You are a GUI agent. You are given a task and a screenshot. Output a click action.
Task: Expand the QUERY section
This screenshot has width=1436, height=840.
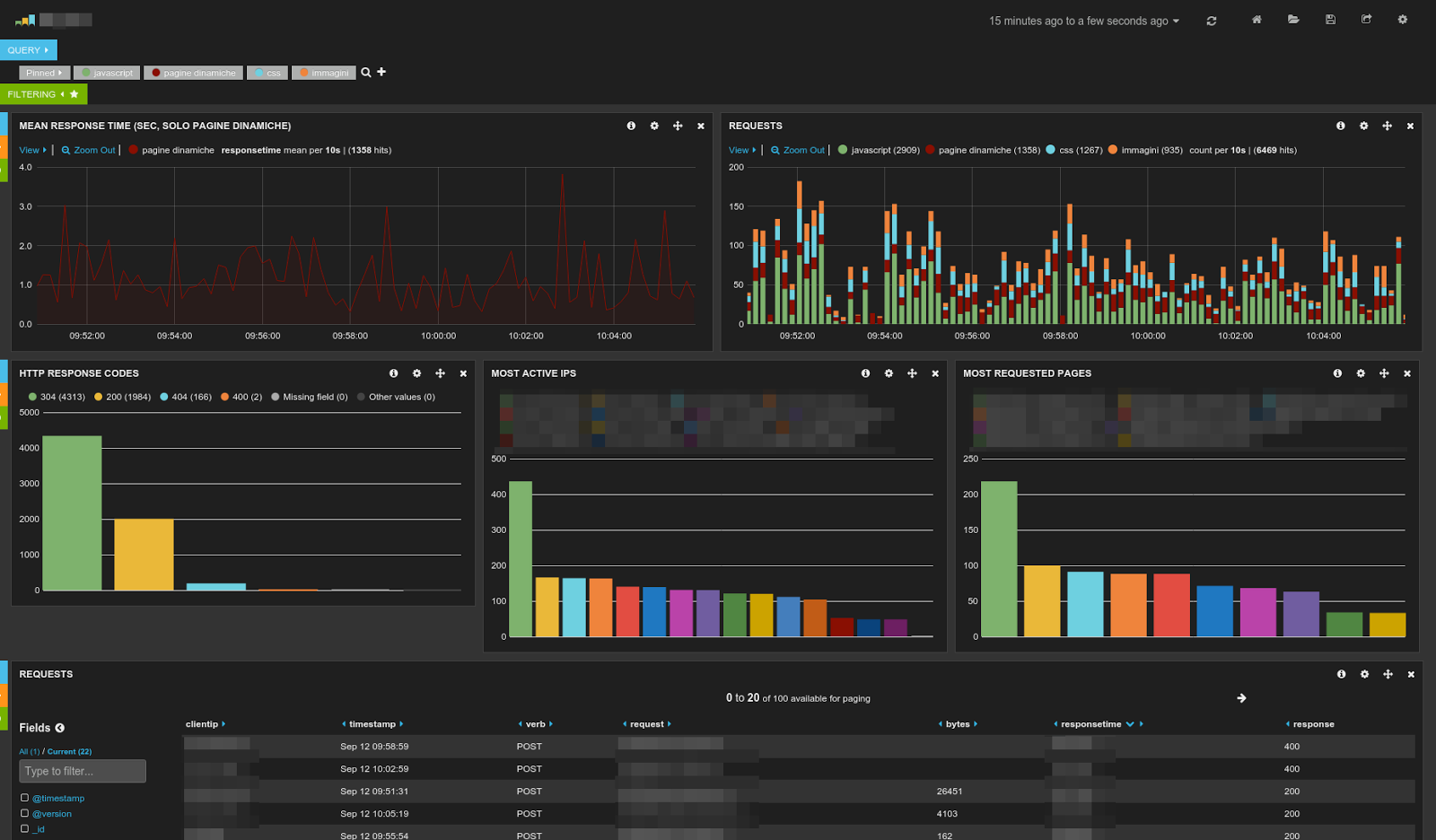coord(27,49)
